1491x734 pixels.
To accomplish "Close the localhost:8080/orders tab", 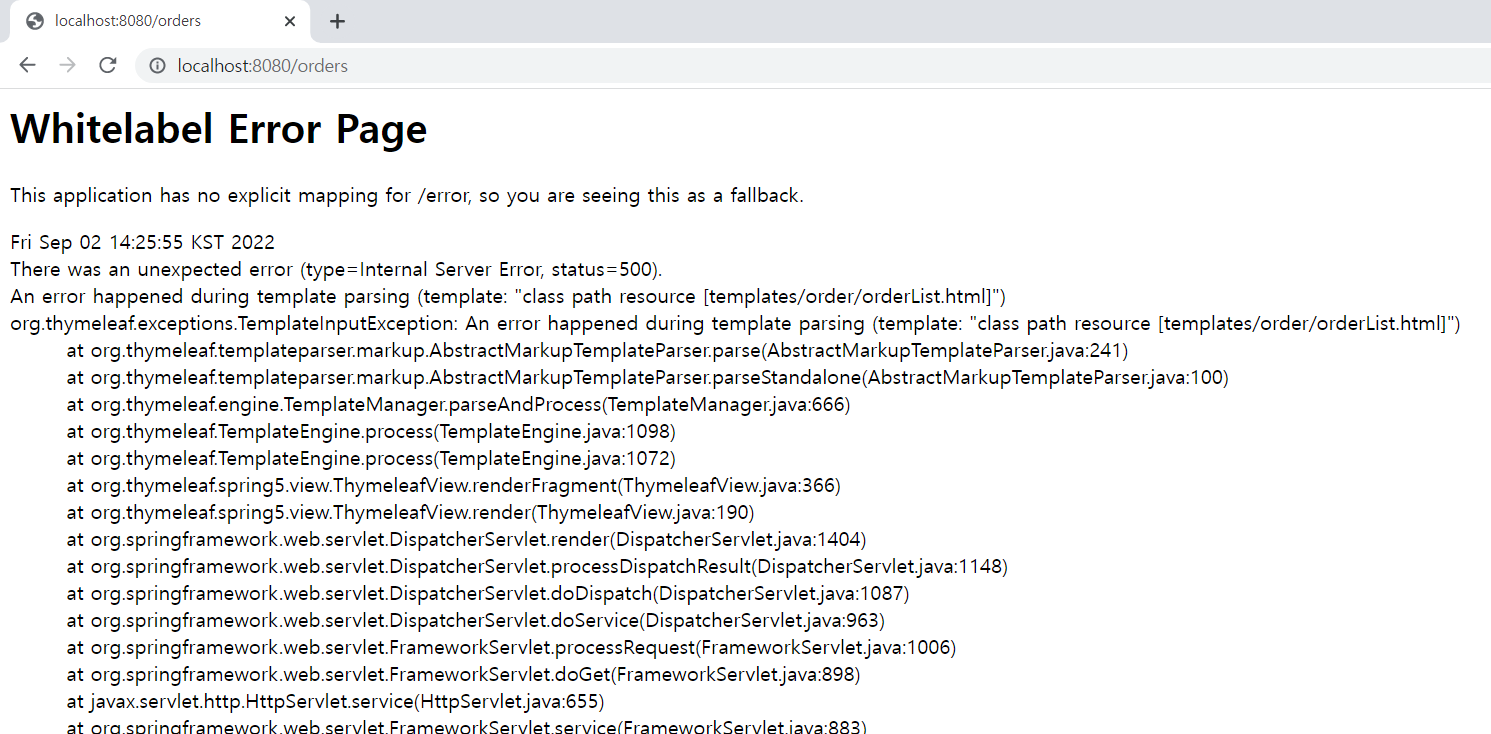I will (290, 21).
